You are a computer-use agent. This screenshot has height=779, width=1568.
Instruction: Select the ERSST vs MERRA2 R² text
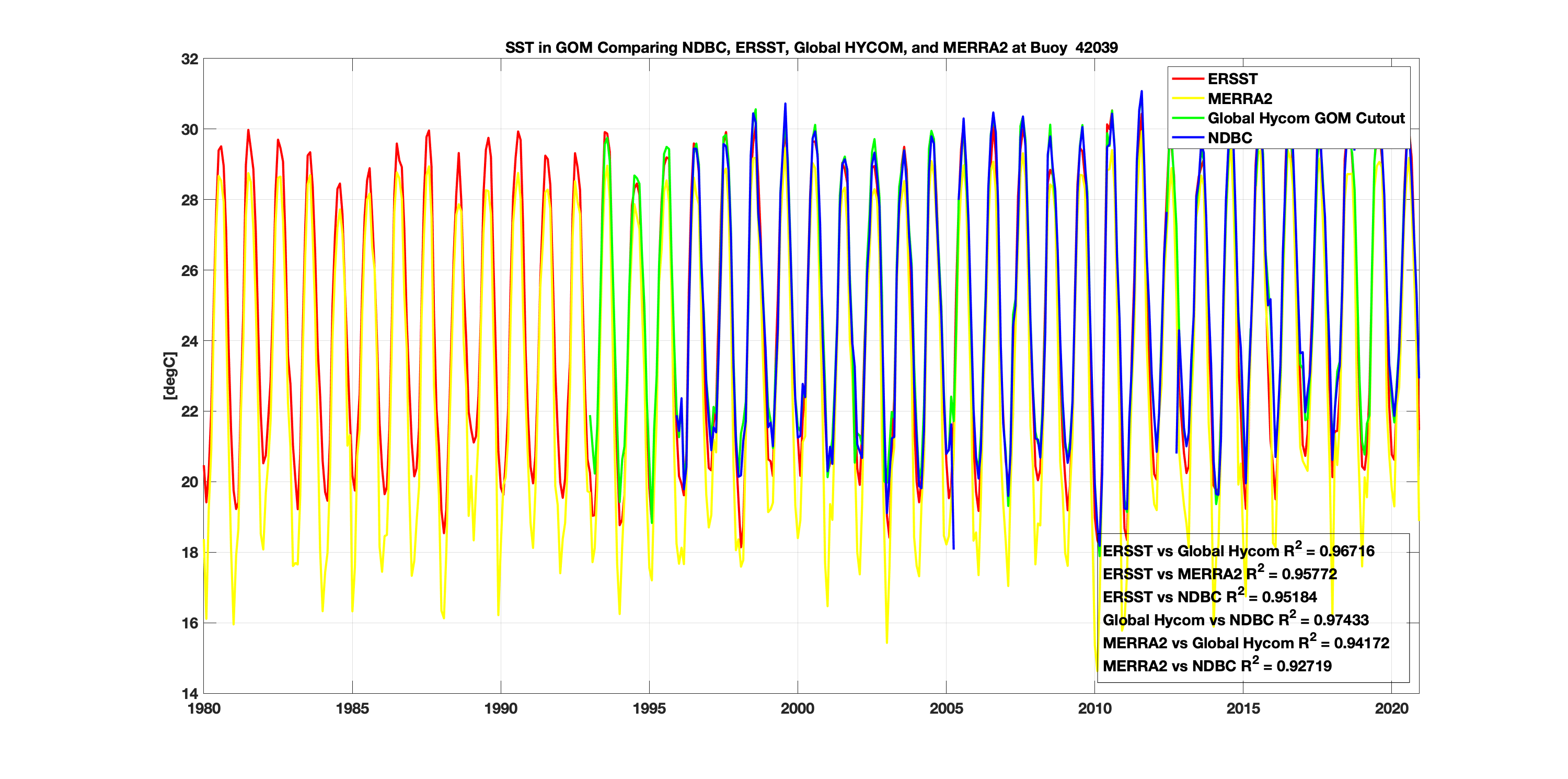[1219, 574]
